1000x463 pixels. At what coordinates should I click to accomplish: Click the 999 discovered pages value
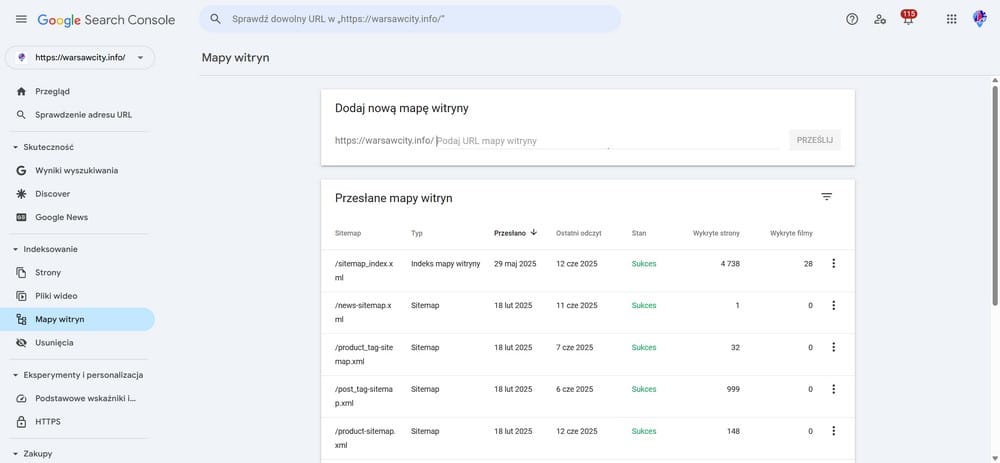[733, 389]
